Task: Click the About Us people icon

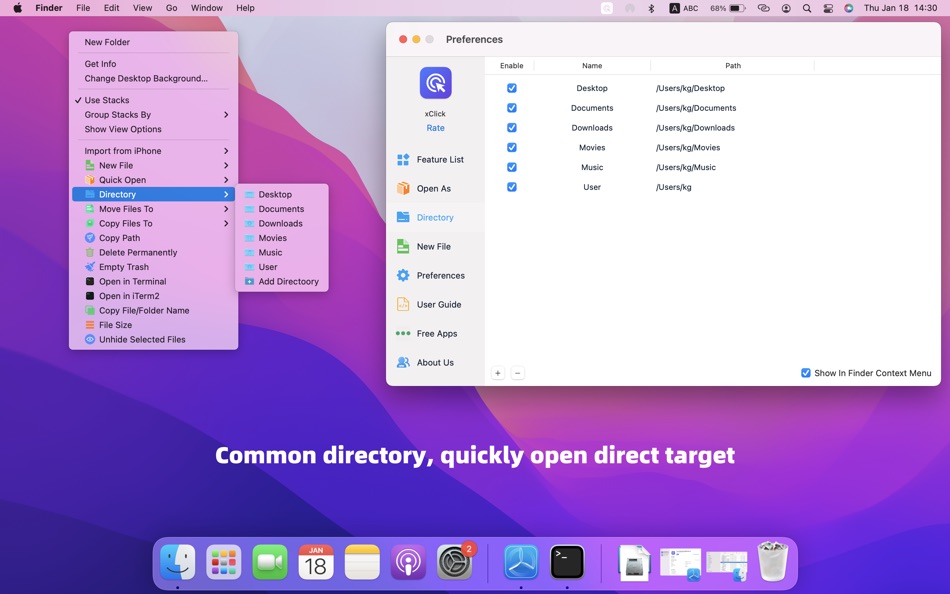Action: (x=403, y=362)
